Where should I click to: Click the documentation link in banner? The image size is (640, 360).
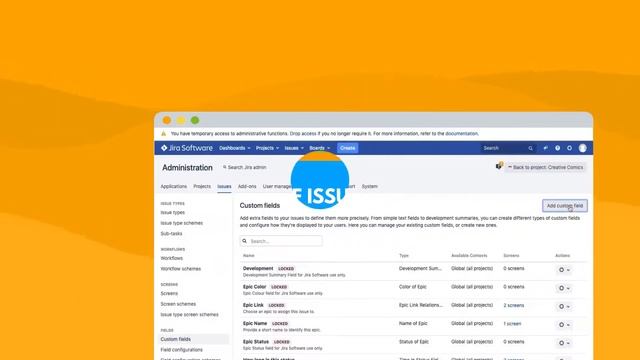(x=461, y=133)
